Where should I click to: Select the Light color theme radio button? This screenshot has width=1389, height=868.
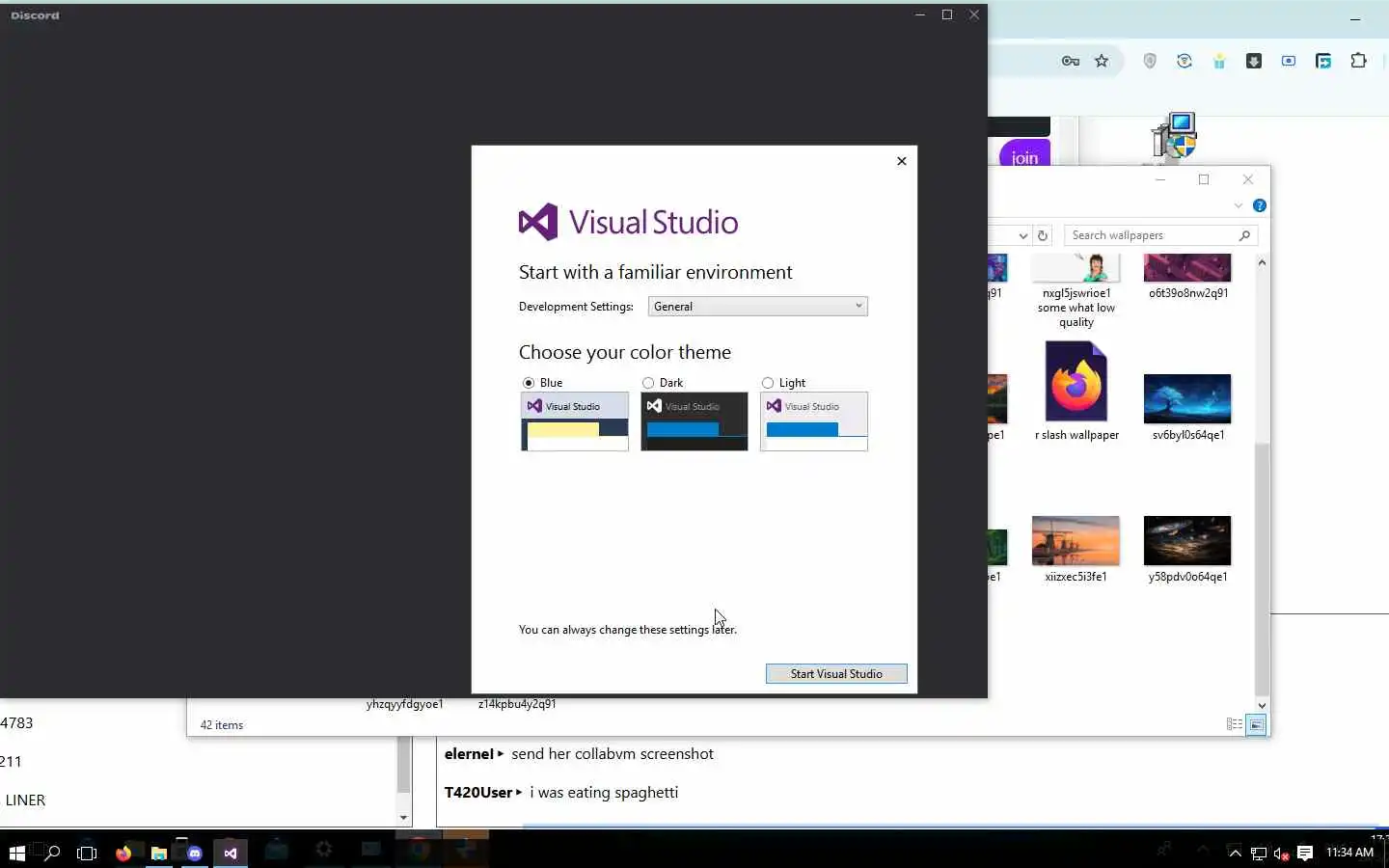(x=768, y=383)
